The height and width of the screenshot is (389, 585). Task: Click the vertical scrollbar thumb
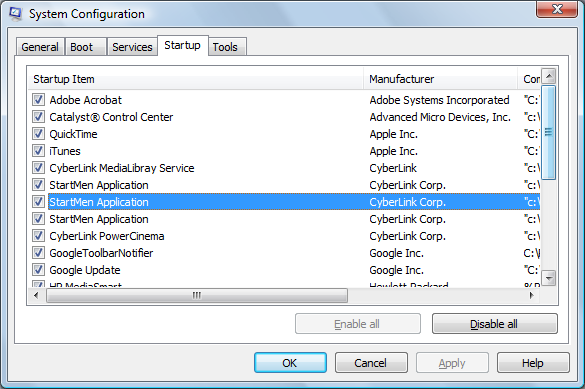pyautogui.click(x=548, y=132)
